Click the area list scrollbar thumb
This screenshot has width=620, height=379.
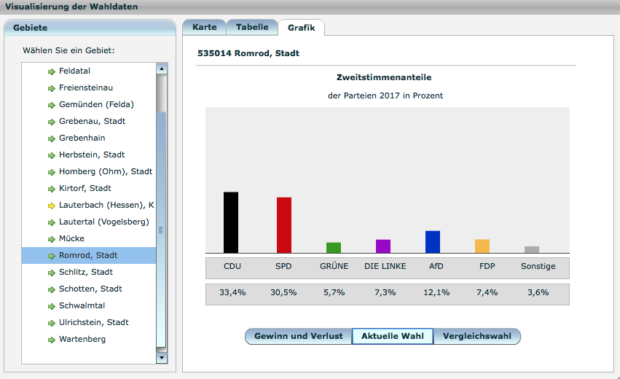pos(161,229)
